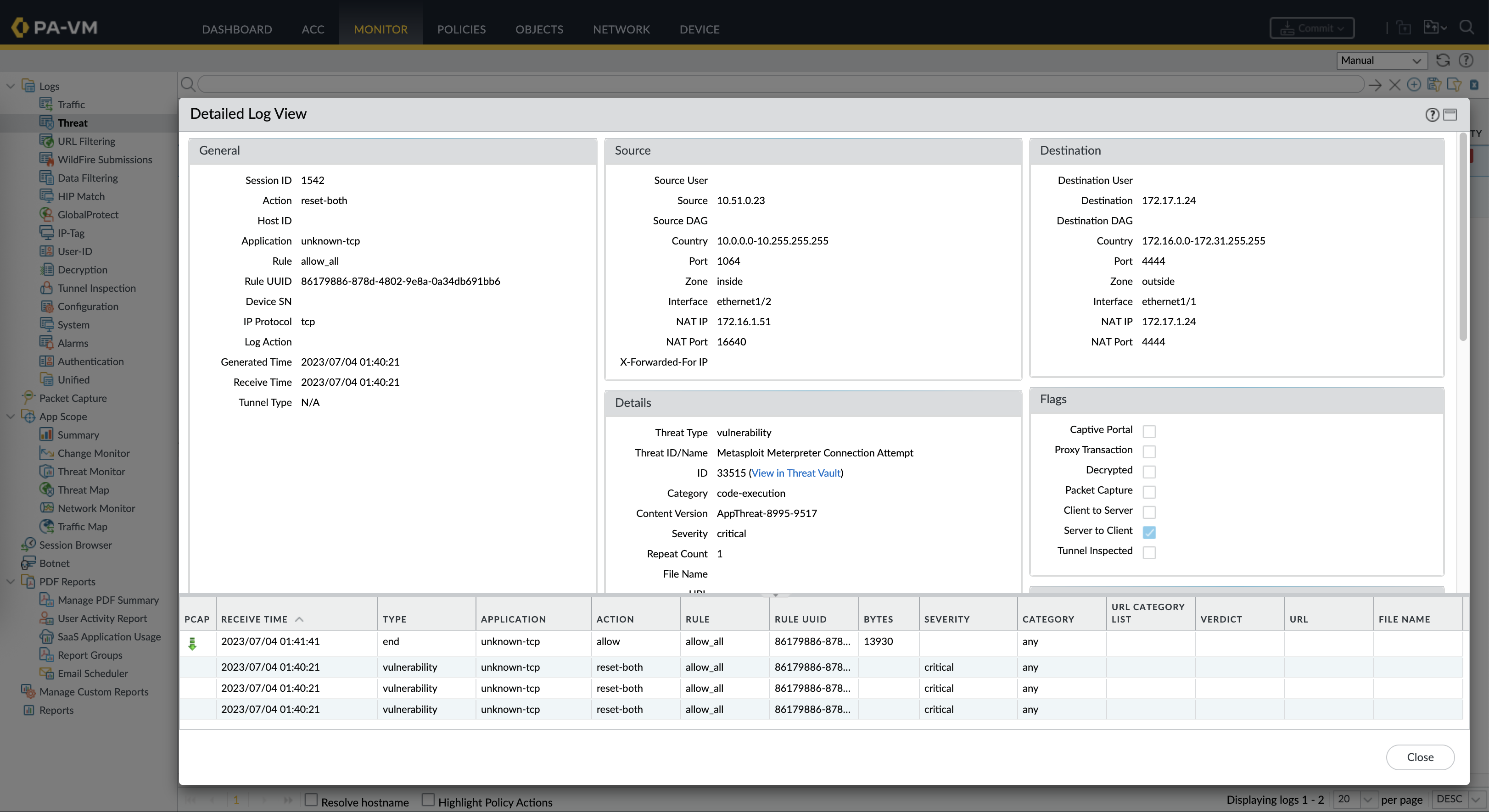This screenshot has width=1489, height=812.
Task: Click the Botnet icon in sidebar
Action: [28, 563]
